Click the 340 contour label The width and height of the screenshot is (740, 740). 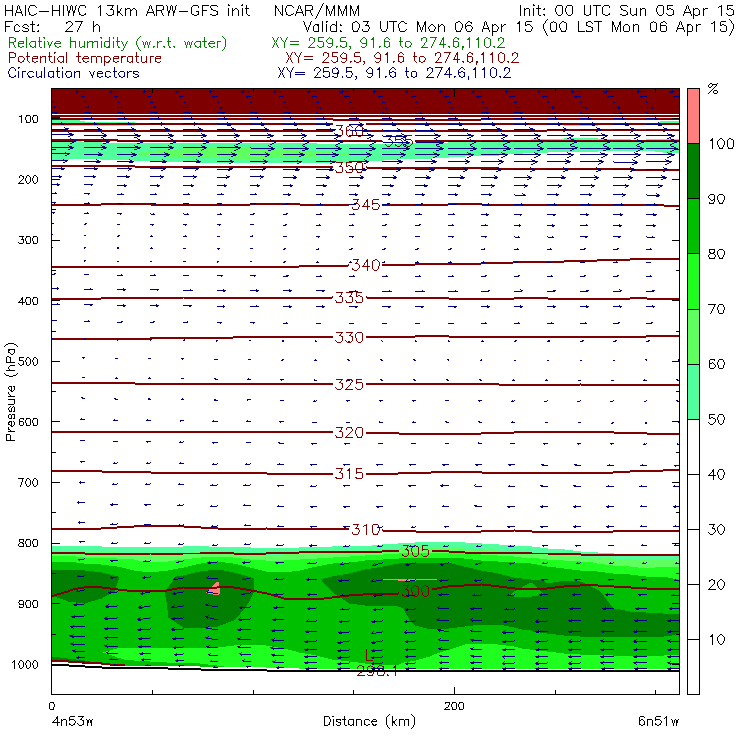(366, 265)
